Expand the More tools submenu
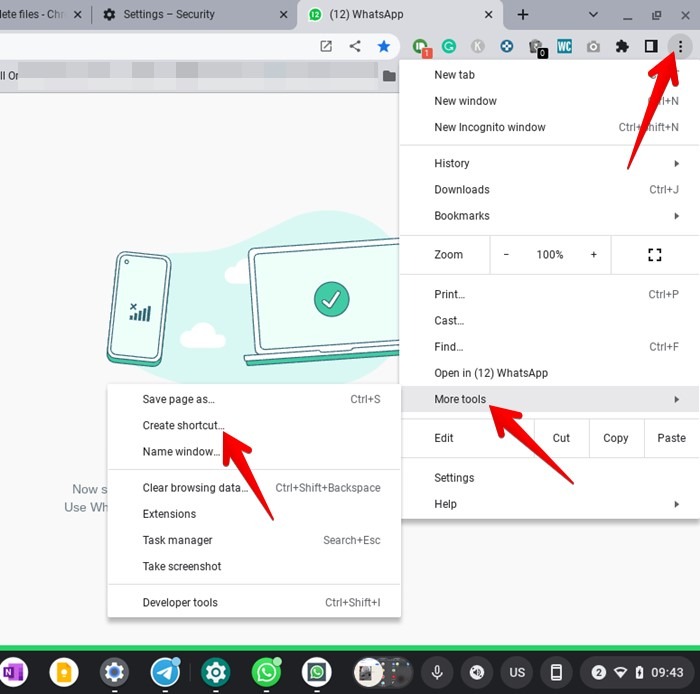Image resolution: width=700 pixels, height=694 pixels. coord(549,399)
